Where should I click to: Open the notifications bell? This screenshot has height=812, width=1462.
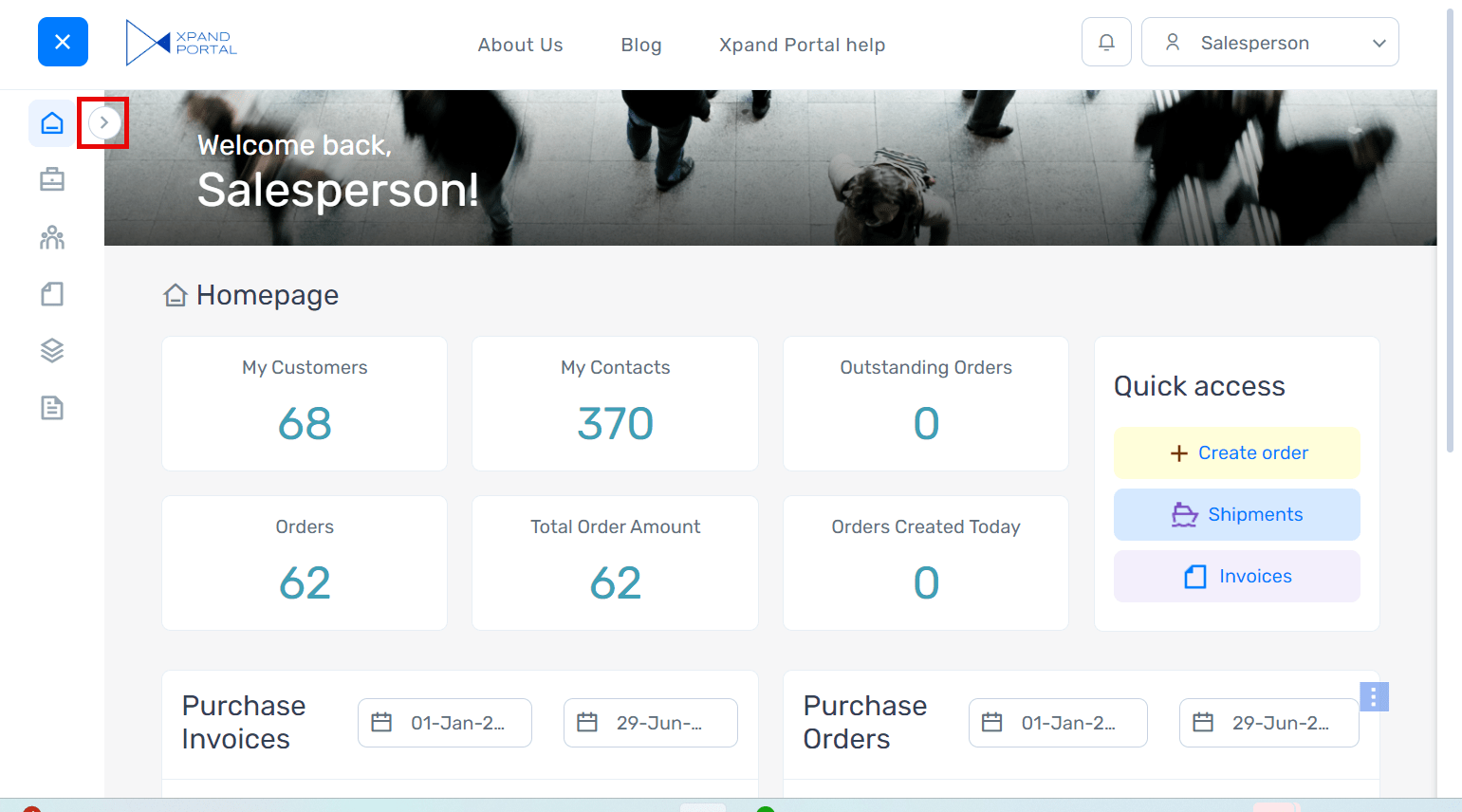(1106, 42)
